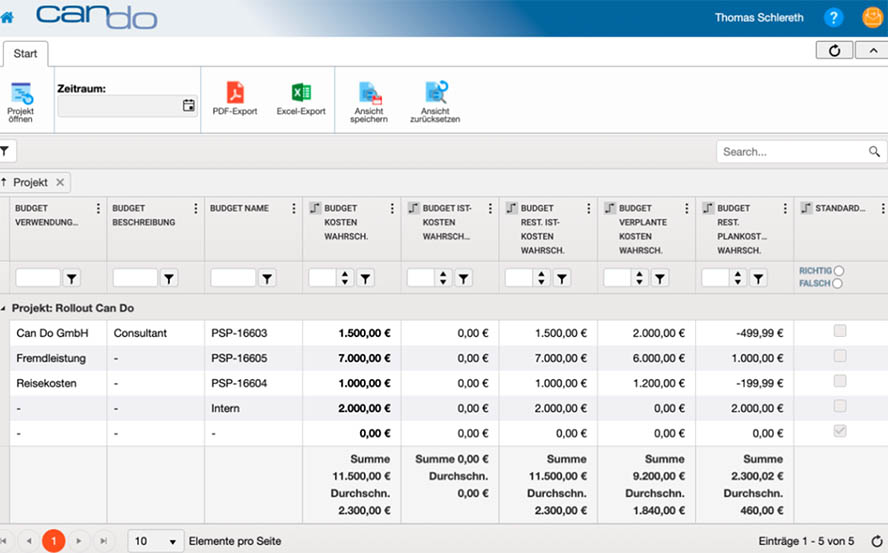888x553 pixels.
Task: Remove the Projekt grouping chip
Action: pos(60,182)
